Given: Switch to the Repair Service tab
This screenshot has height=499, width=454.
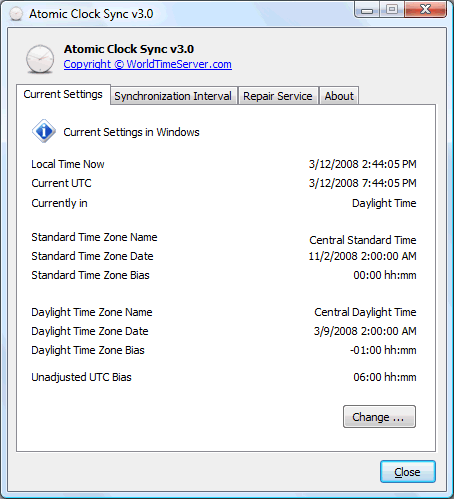Looking at the screenshot, I should (x=278, y=96).
